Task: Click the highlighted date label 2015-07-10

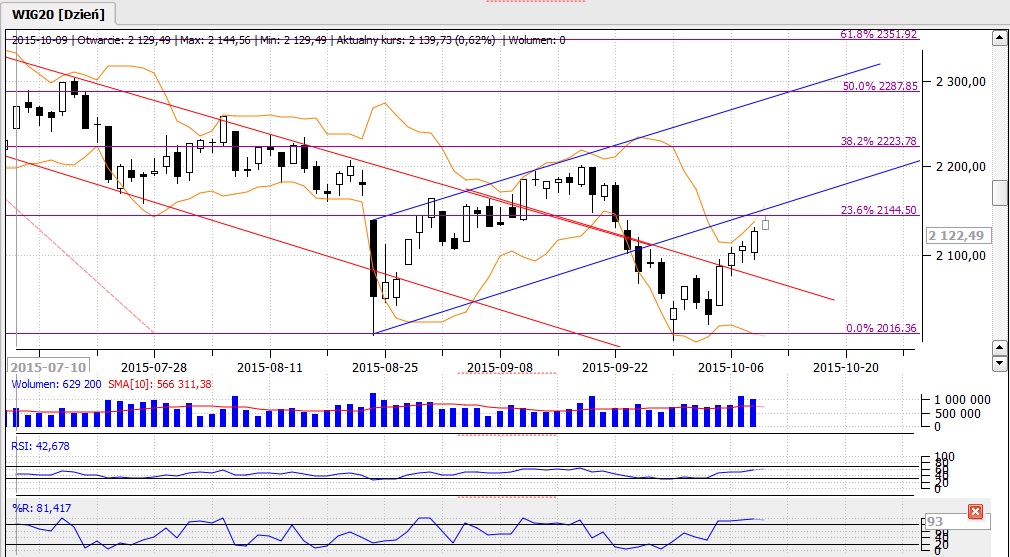Action: coord(48,367)
